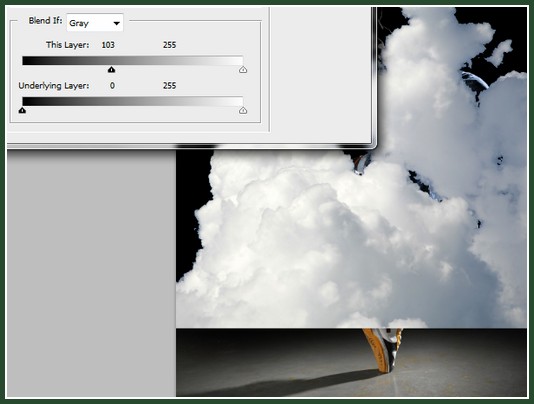
Task: Select Underlying Layer white slider handle
Action: (x=243, y=110)
